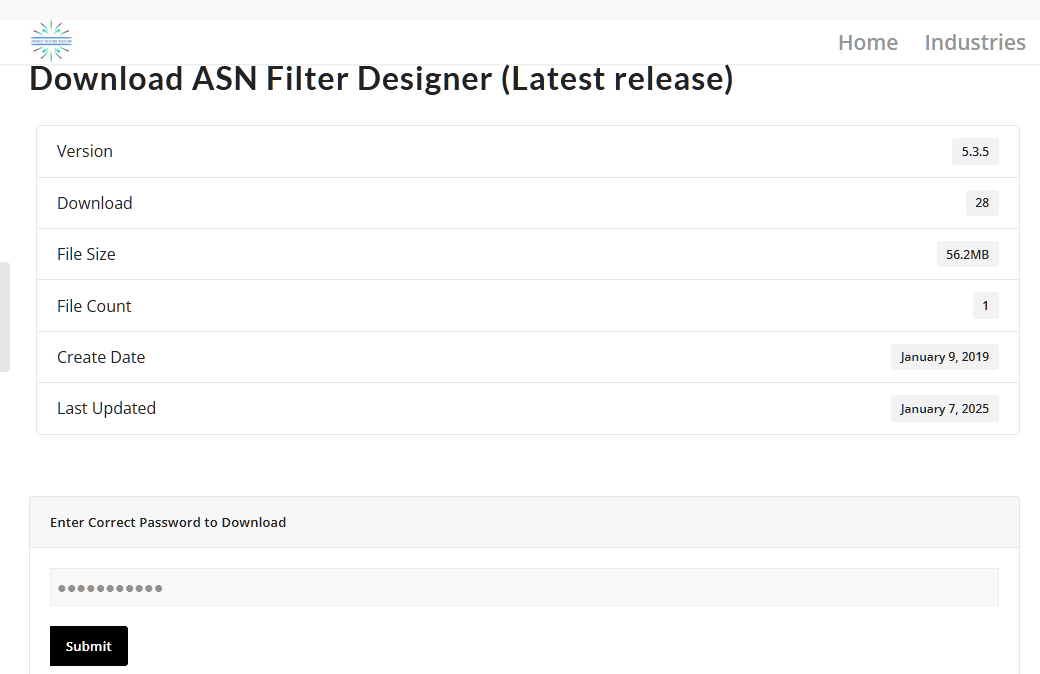This screenshot has width=1040, height=674.
Task: Click the Enter Correct Password to Download header
Action: [168, 522]
